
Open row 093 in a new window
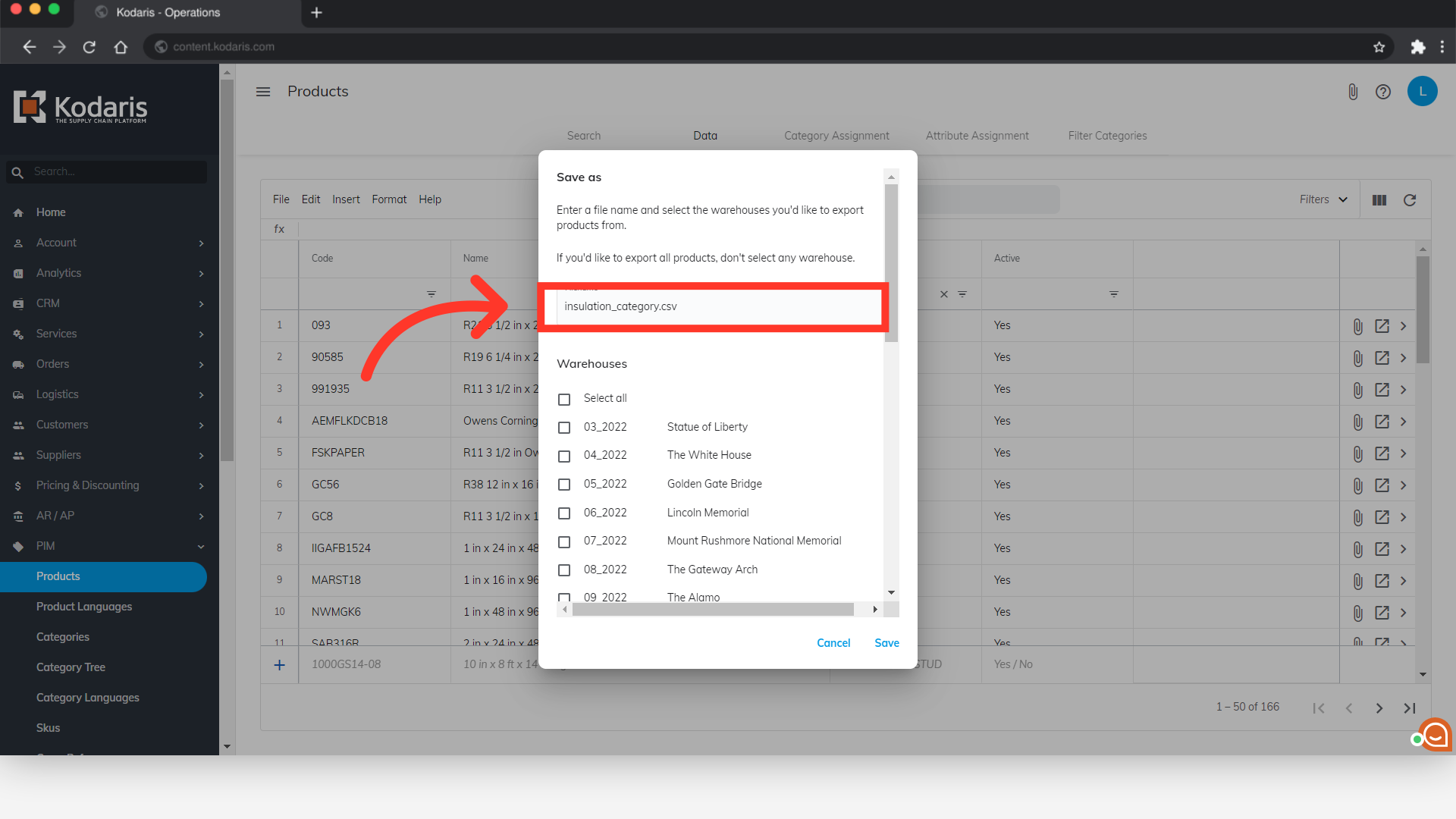coord(1382,326)
